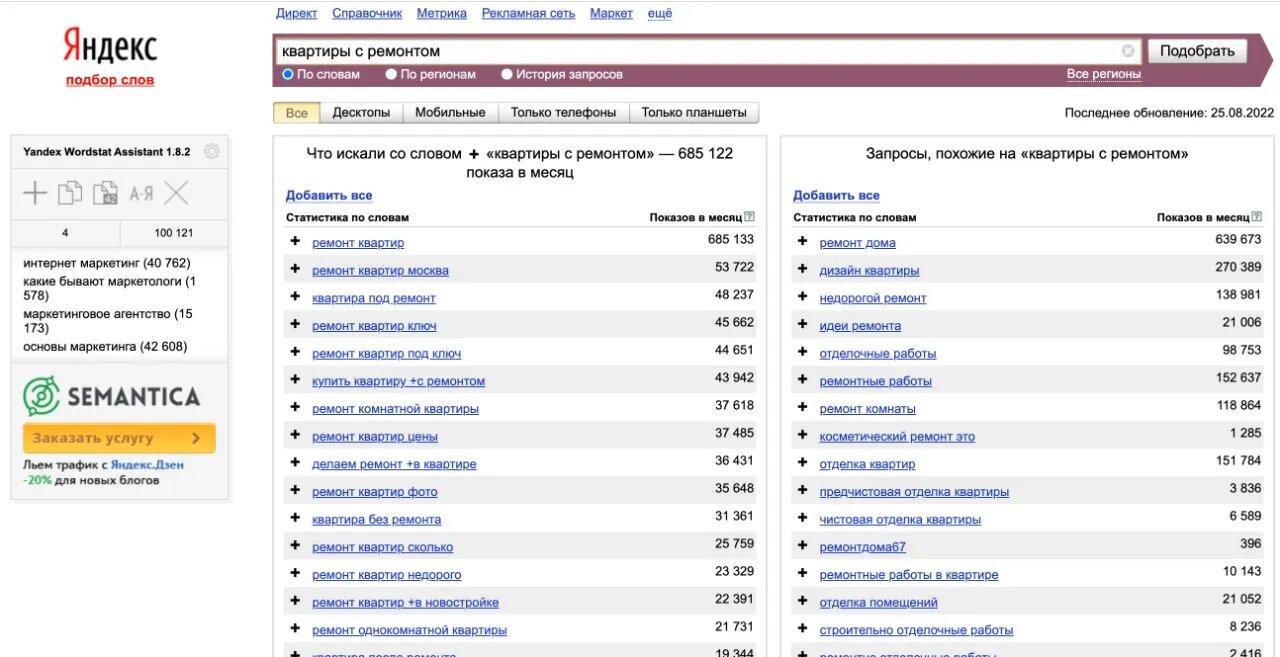Screen dimensions: 1280x657
Task: Select 'интернет маркетинг (40 762)' phrase
Action: [107, 263]
